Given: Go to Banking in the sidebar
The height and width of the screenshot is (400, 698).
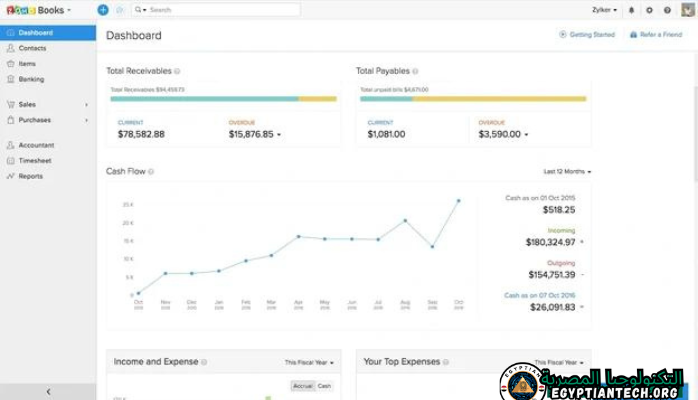Looking at the screenshot, I should tap(31, 79).
